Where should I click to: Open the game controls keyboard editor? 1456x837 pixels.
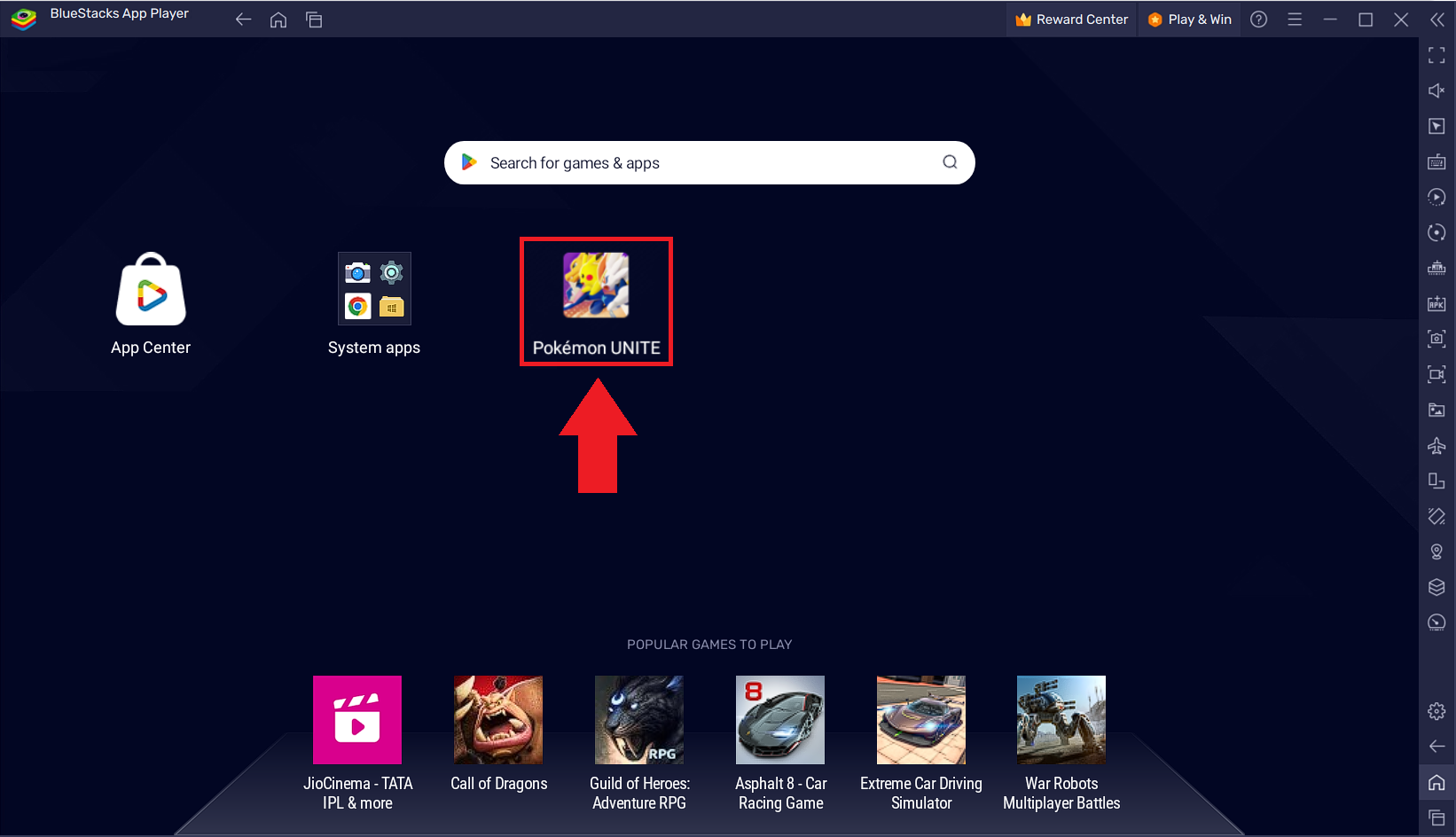[1436, 161]
